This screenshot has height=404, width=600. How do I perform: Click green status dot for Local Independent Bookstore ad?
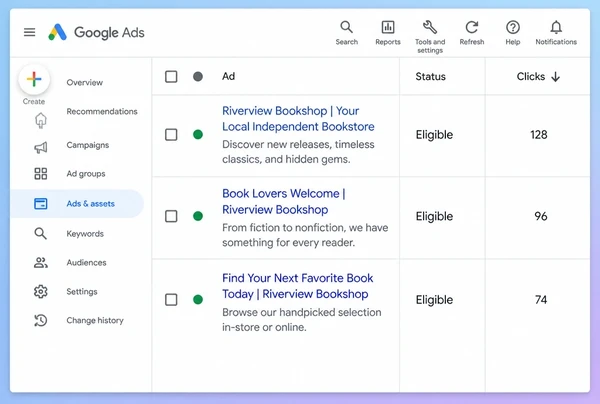coord(198,135)
